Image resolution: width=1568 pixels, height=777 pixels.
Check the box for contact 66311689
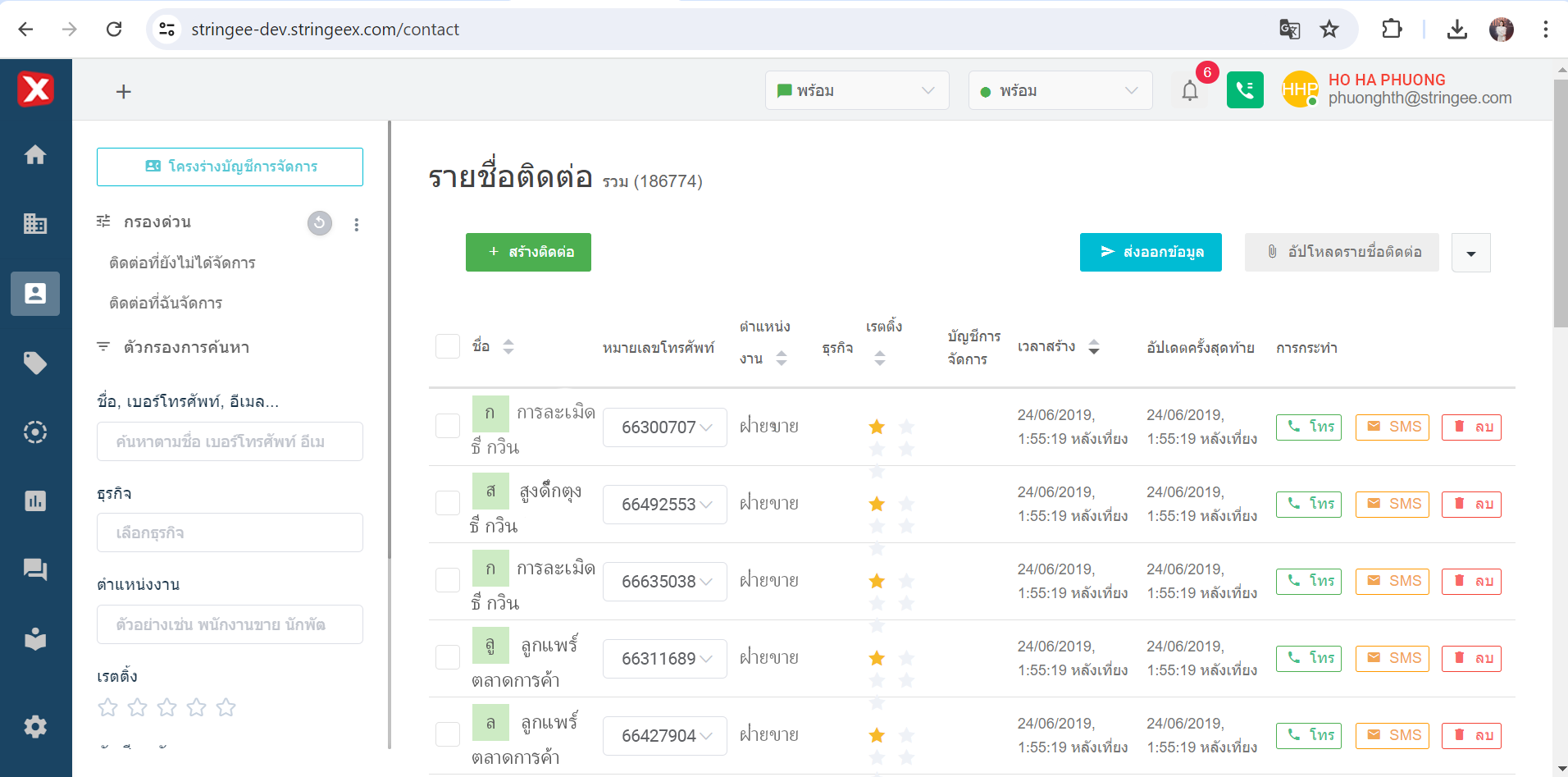[448, 657]
